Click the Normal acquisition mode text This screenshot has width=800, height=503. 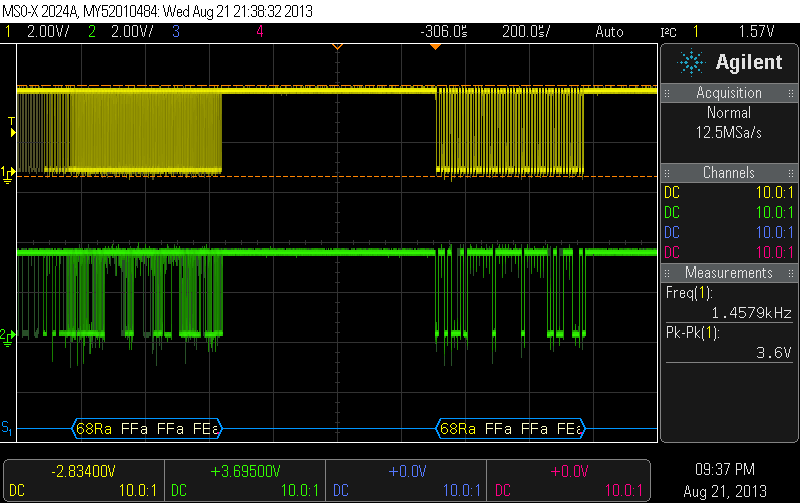point(729,113)
